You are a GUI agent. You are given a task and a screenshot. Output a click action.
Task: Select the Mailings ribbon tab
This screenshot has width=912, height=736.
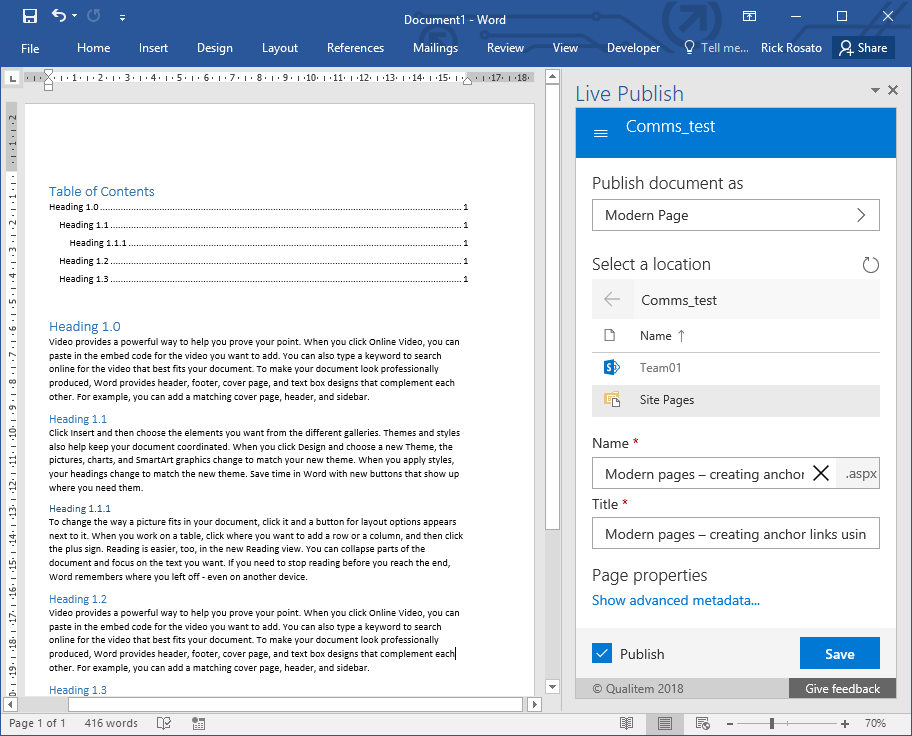coord(436,48)
